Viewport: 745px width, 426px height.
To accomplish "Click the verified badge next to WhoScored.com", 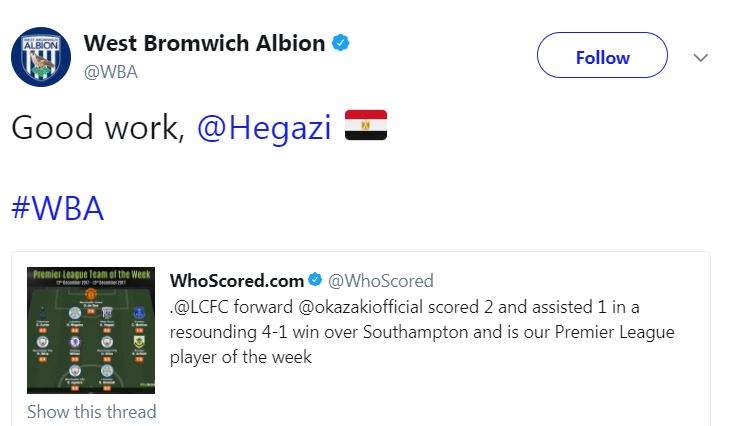I will point(314,281).
